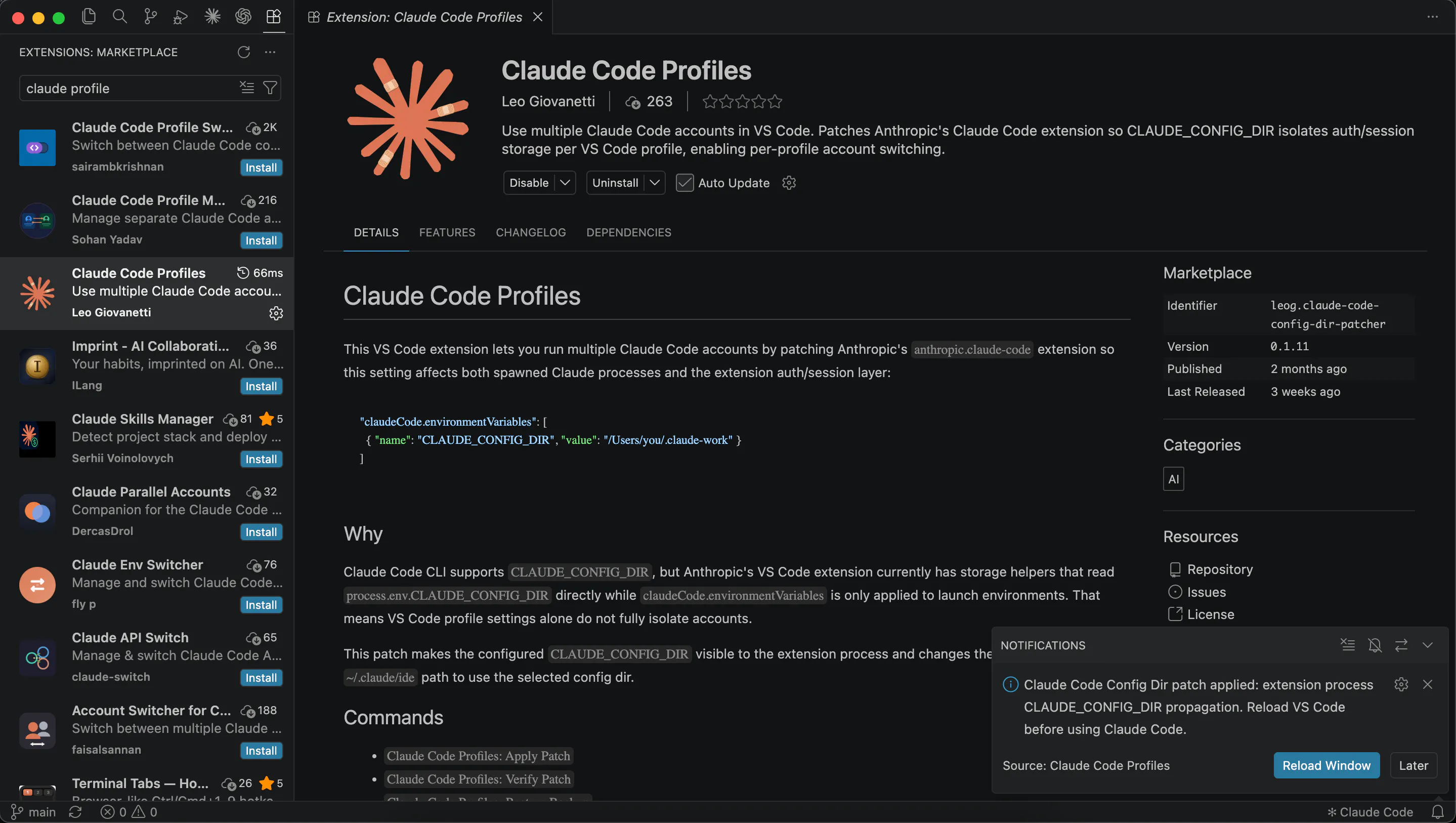The height and width of the screenshot is (823, 1456).
Task: Open the License resource link
Action: pos(1210,614)
